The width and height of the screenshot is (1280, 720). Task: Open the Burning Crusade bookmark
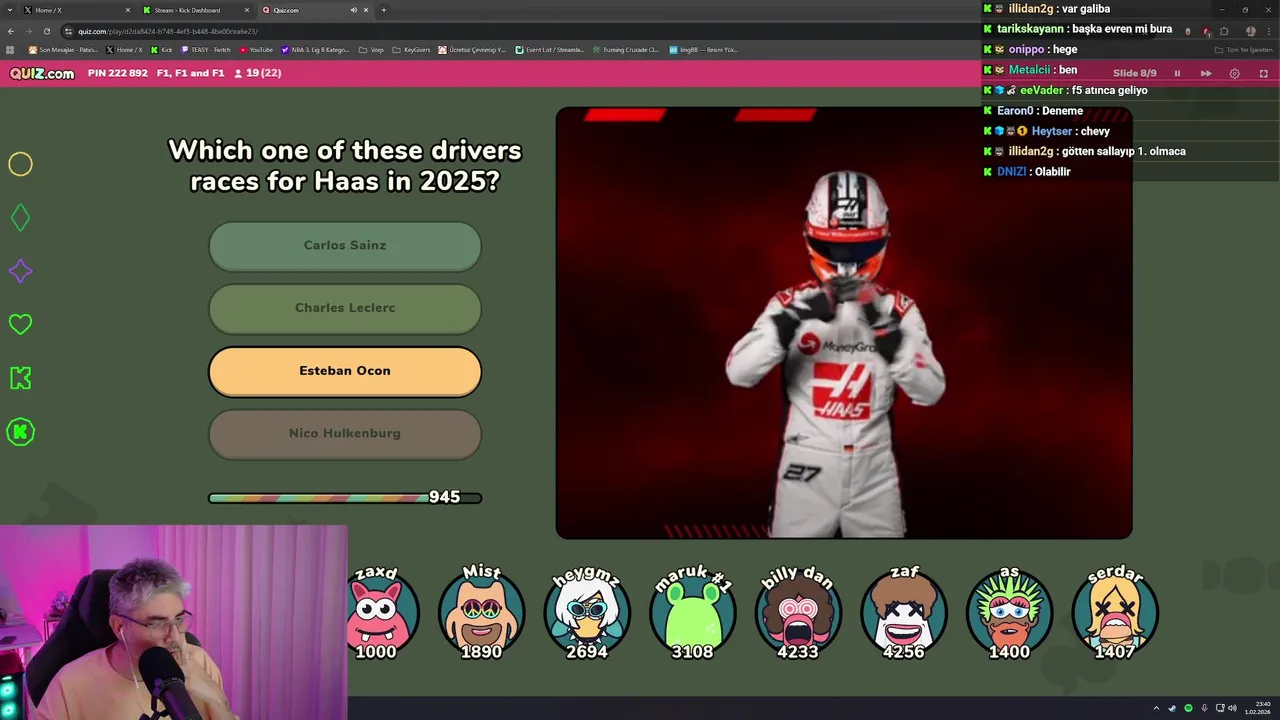pos(626,50)
